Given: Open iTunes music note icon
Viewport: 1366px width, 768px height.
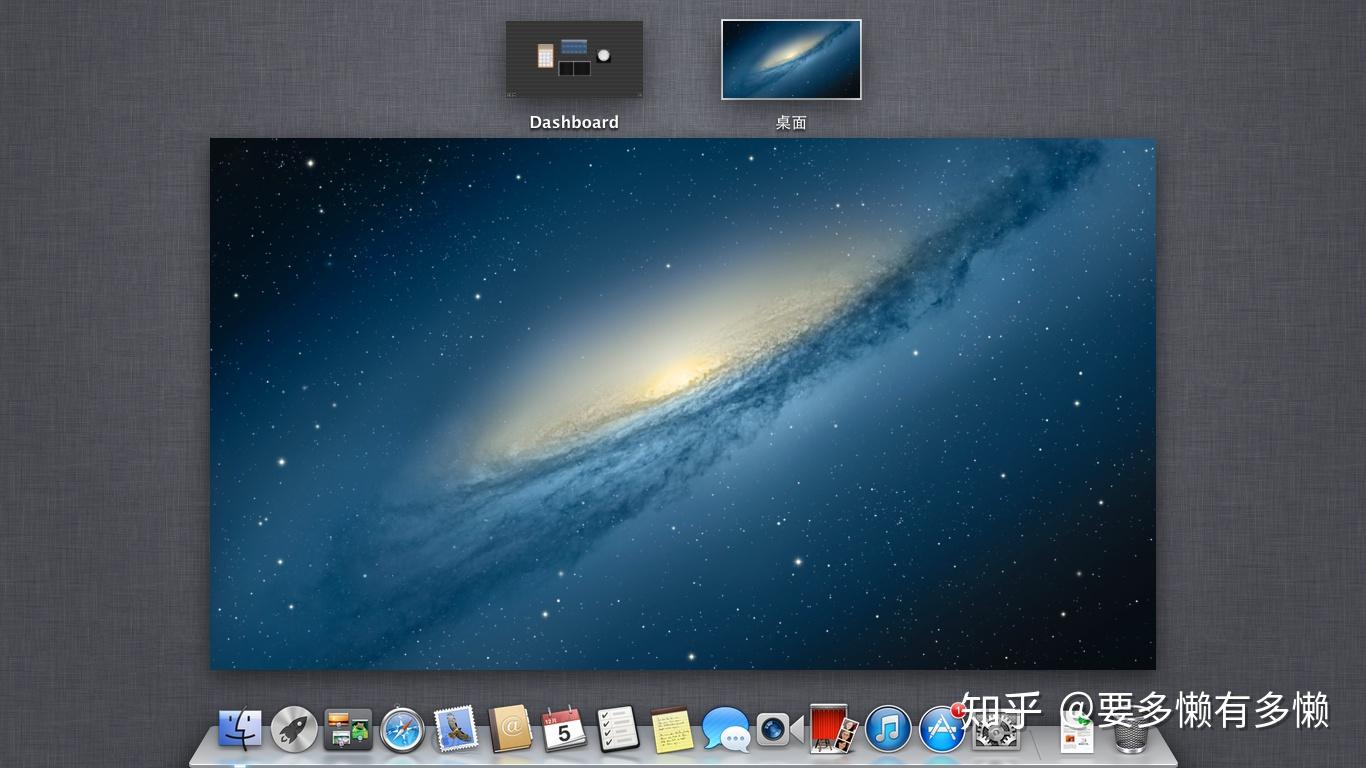Looking at the screenshot, I should point(888,730).
